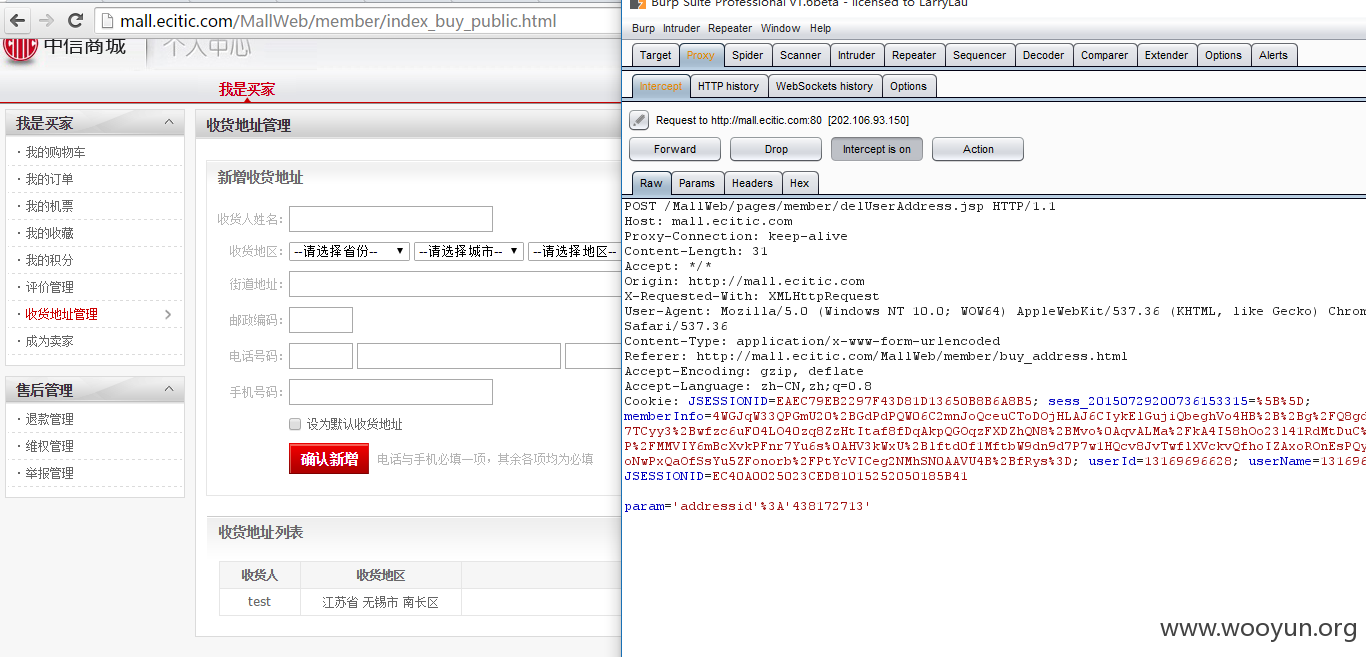This screenshot has height=657, width=1366.
Task: Click the browser back arrow
Action: [17, 20]
